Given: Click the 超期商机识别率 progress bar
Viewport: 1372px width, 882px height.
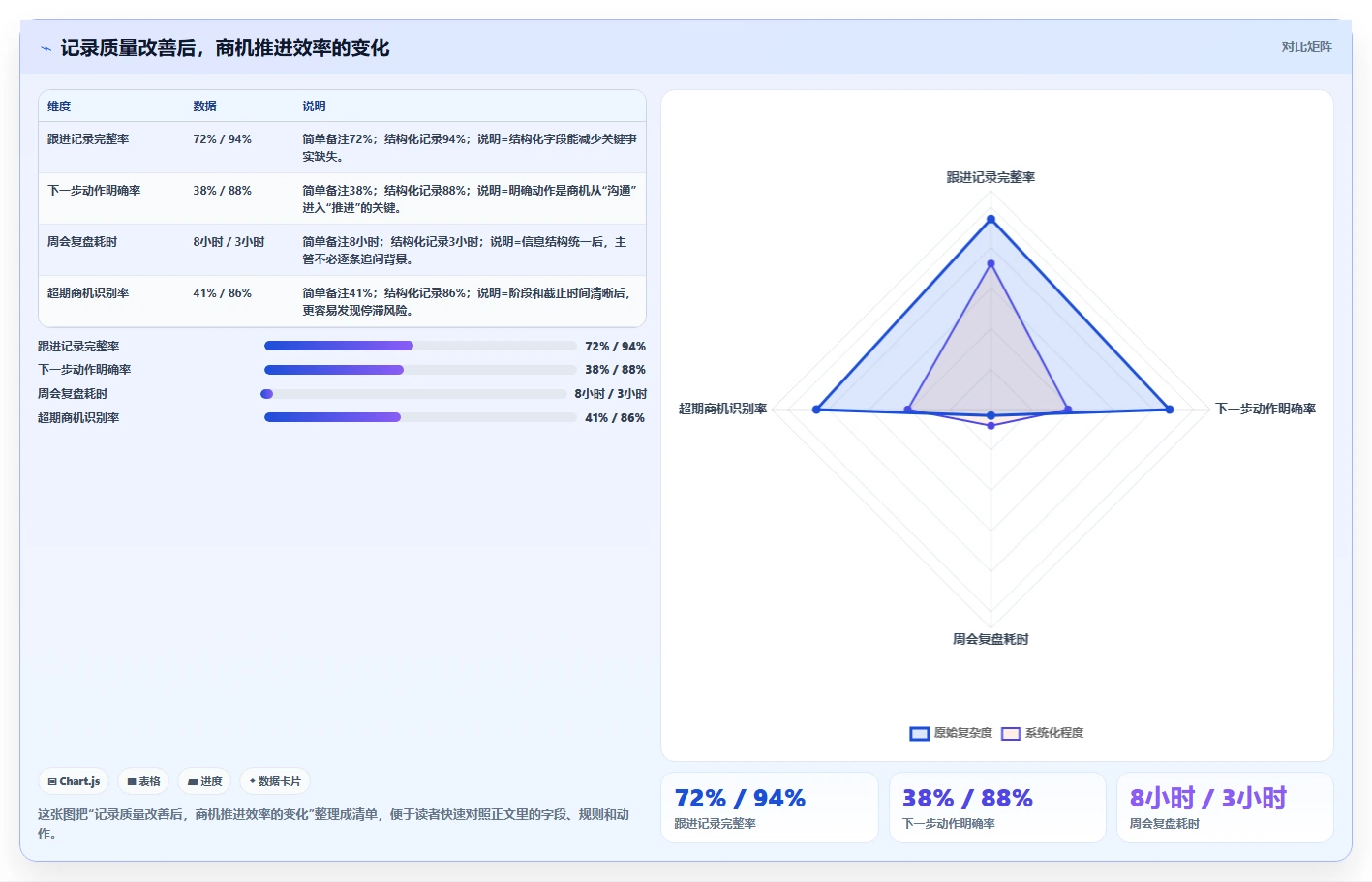Looking at the screenshot, I should click(420, 417).
